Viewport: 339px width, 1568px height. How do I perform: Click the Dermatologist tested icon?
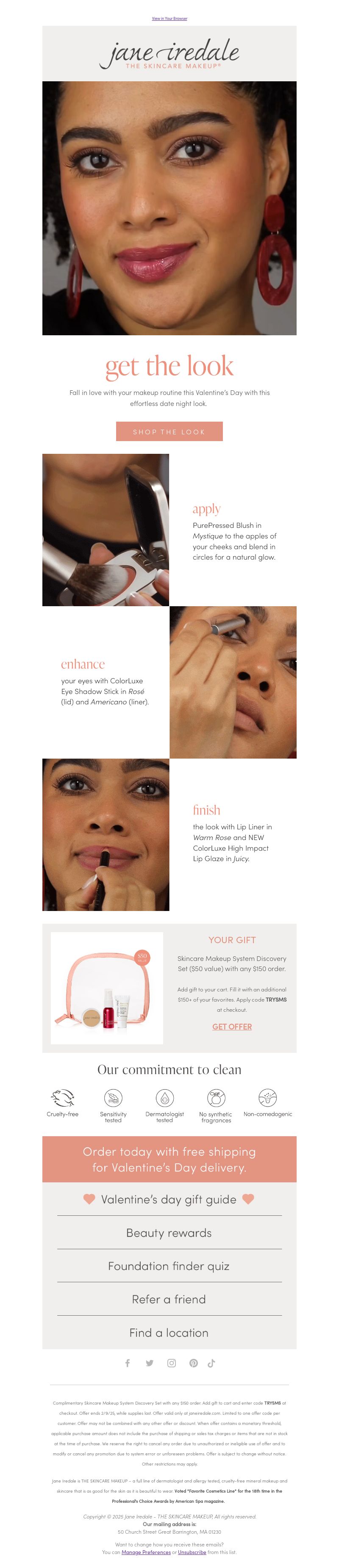(164, 1098)
